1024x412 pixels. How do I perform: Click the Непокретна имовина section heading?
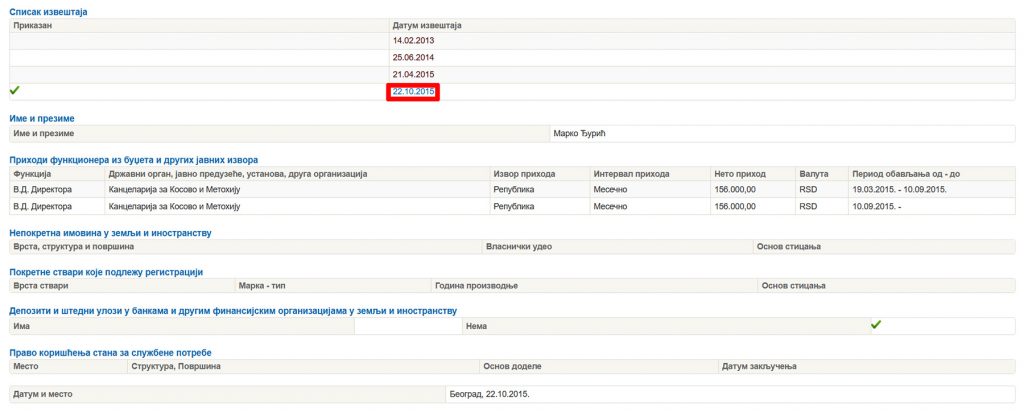pyautogui.click(x=110, y=232)
